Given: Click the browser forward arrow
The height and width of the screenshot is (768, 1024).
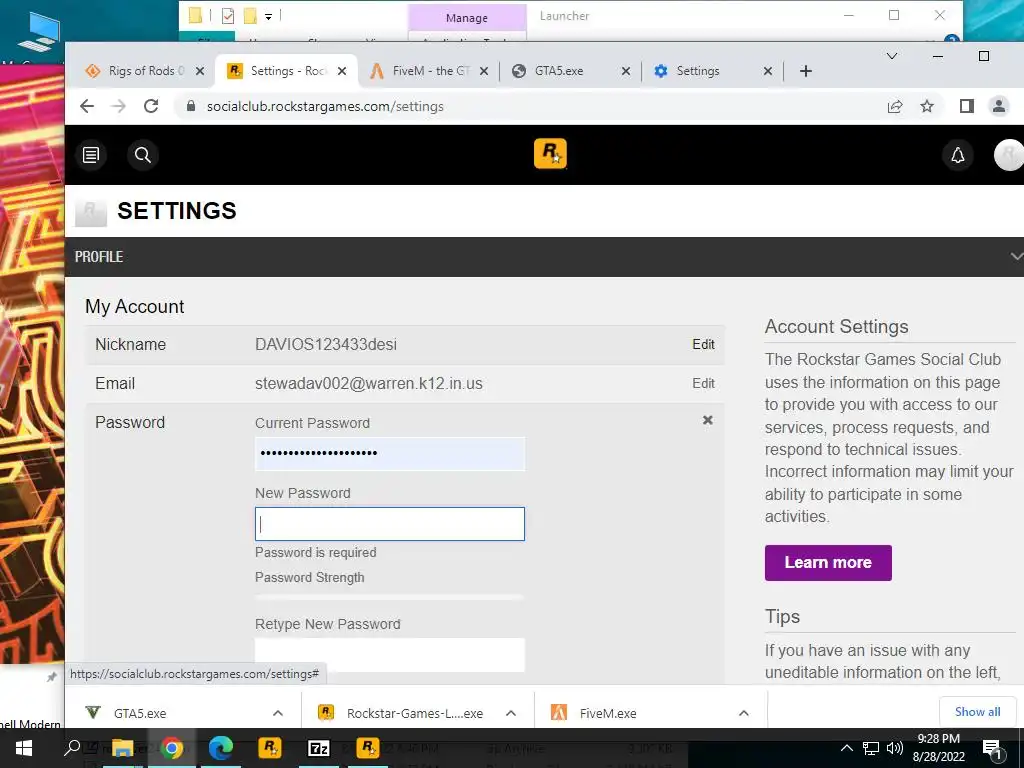Looking at the screenshot, I should pyautogui.click(x=118, y=106).
